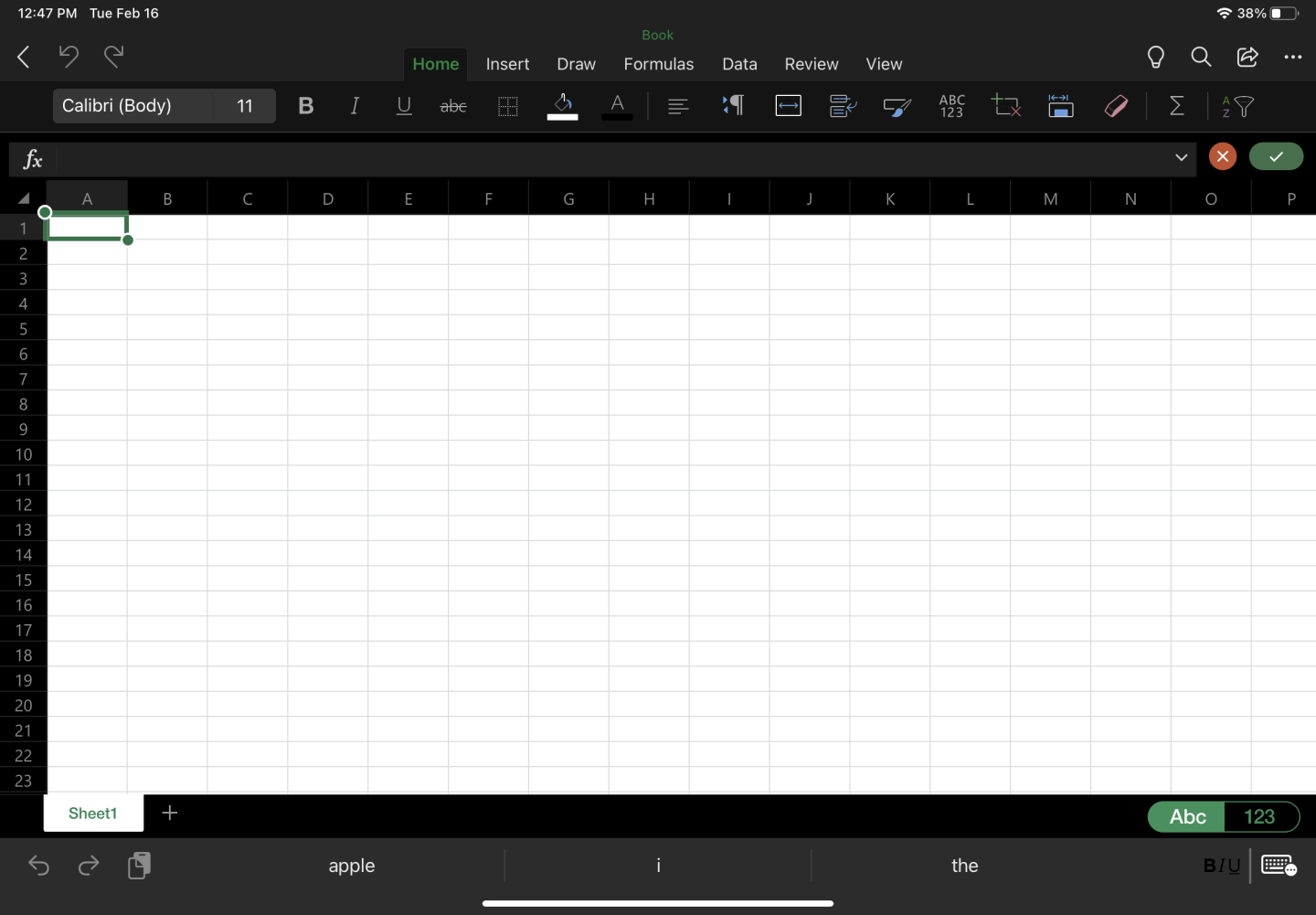Switch to the Formulas ribbon tab
Screen dimensions: 1316x915
[659, 64]
